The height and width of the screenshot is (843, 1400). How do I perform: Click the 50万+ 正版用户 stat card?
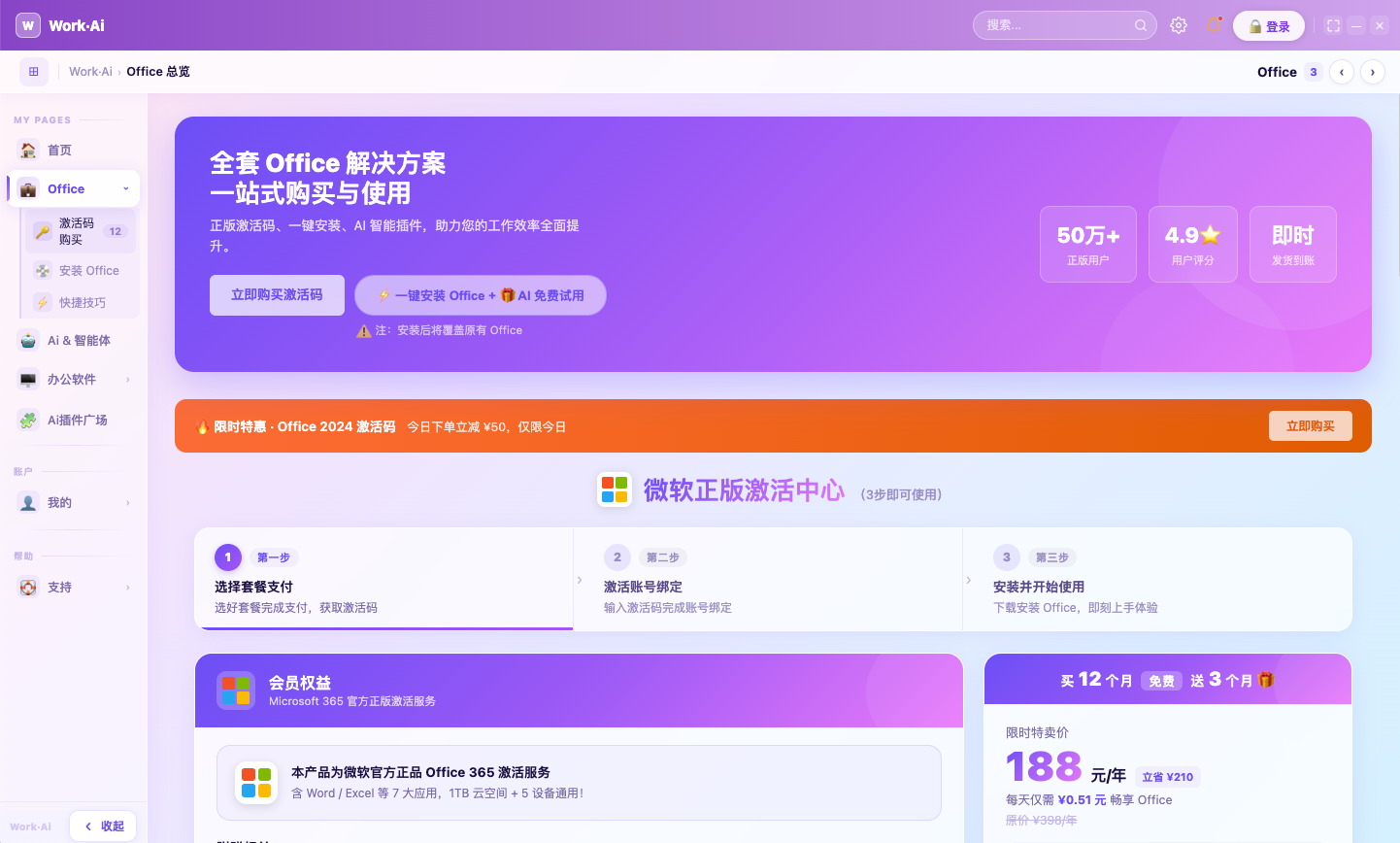1088,245
